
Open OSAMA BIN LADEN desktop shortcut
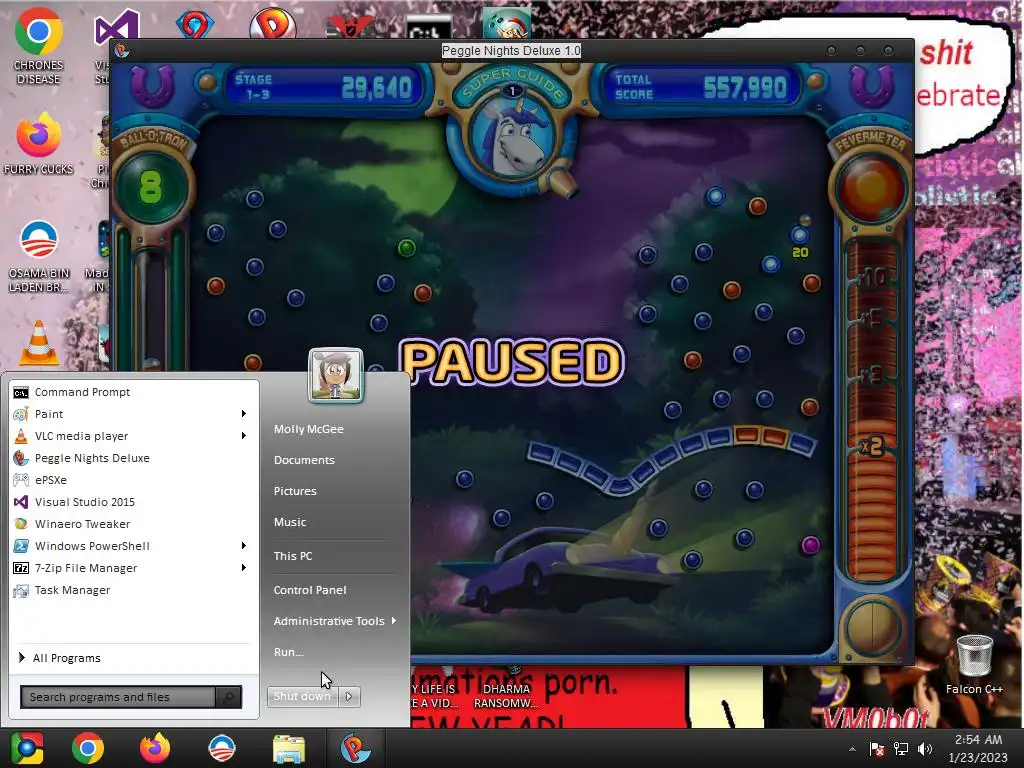coord(39,256)
